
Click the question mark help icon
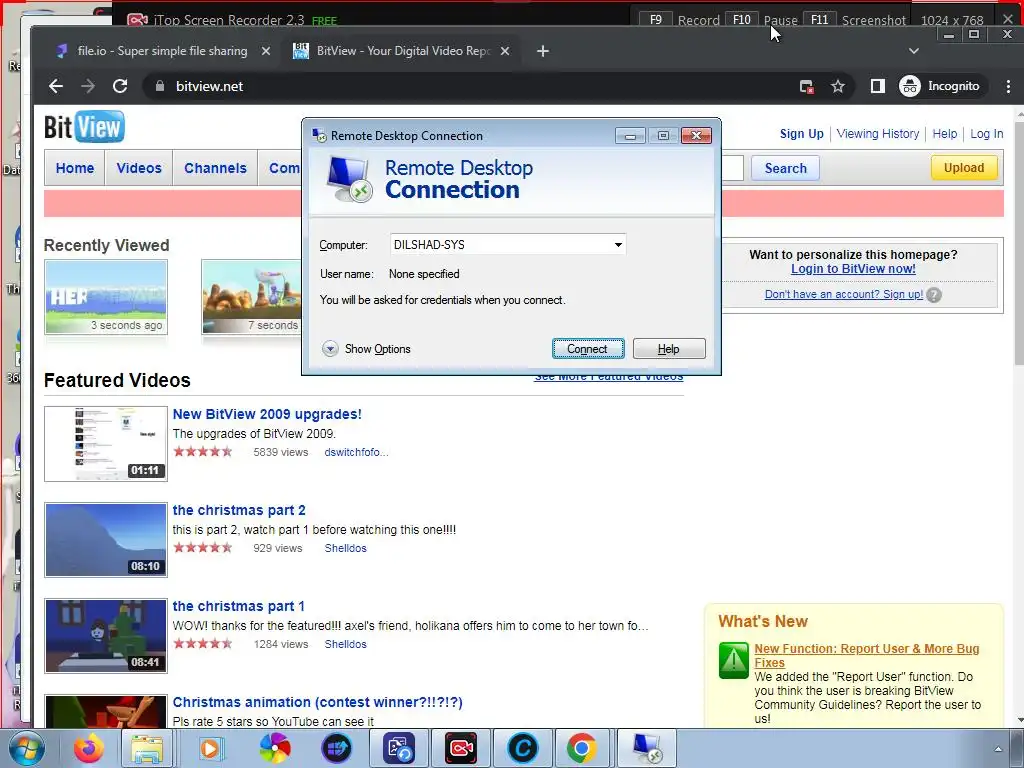click(x=935, y=295)
